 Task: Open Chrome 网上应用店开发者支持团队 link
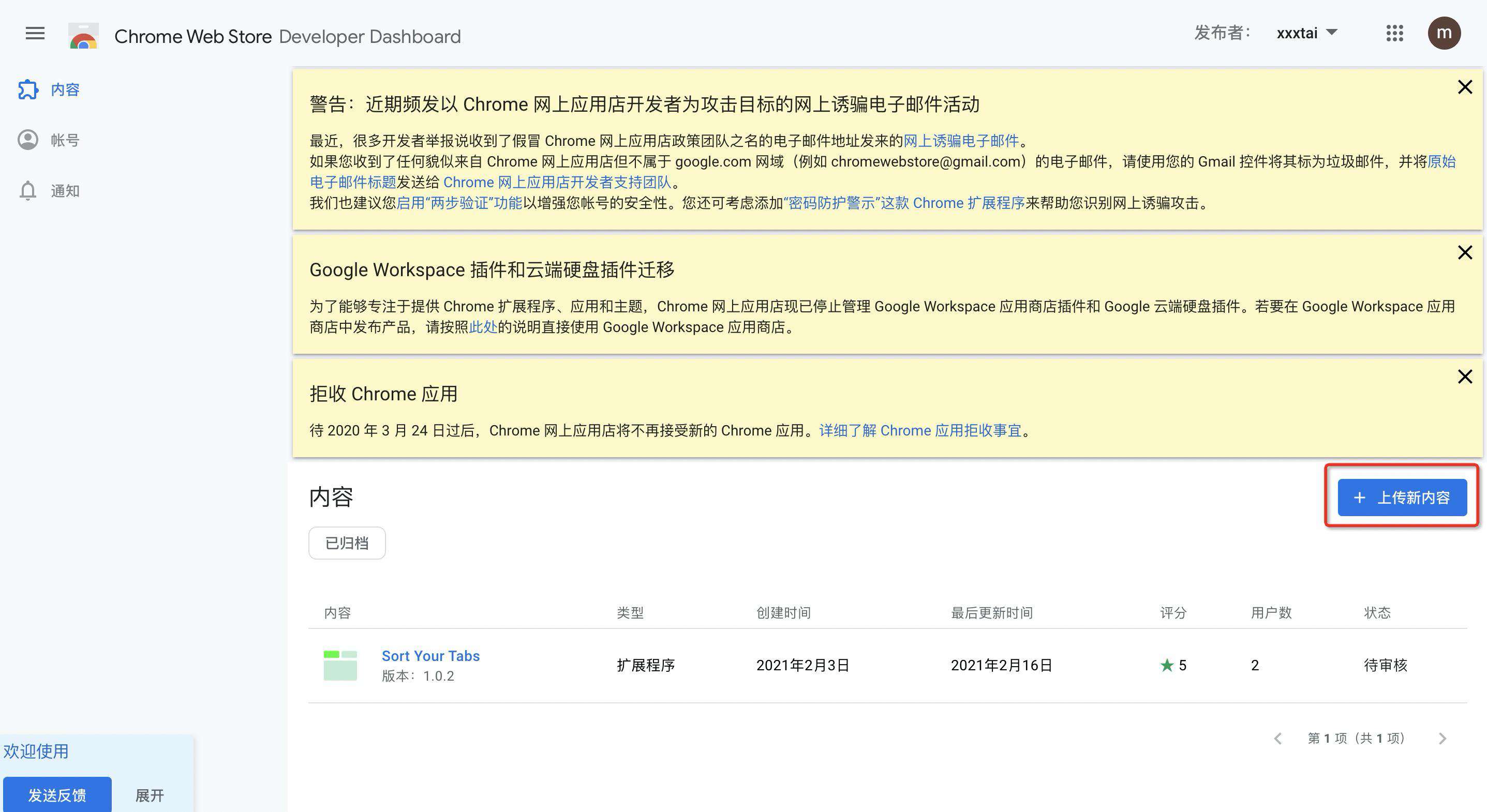coord(557,183)
